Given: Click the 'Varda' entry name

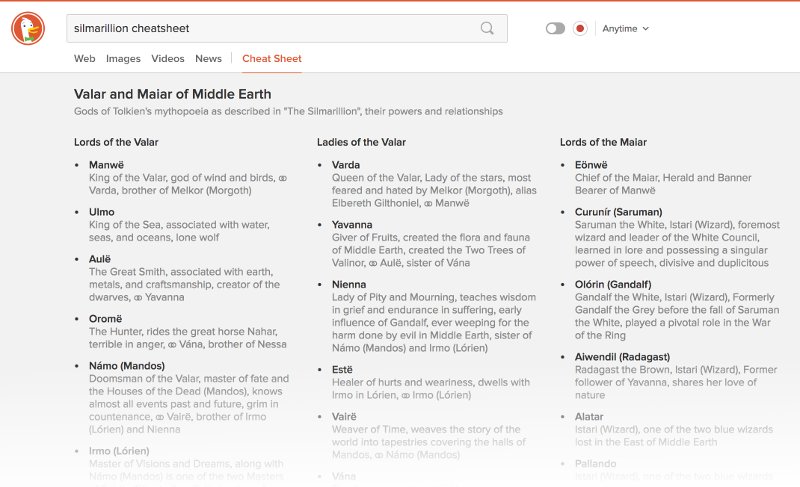Looking at the screenshot, I should pos(346,165).
